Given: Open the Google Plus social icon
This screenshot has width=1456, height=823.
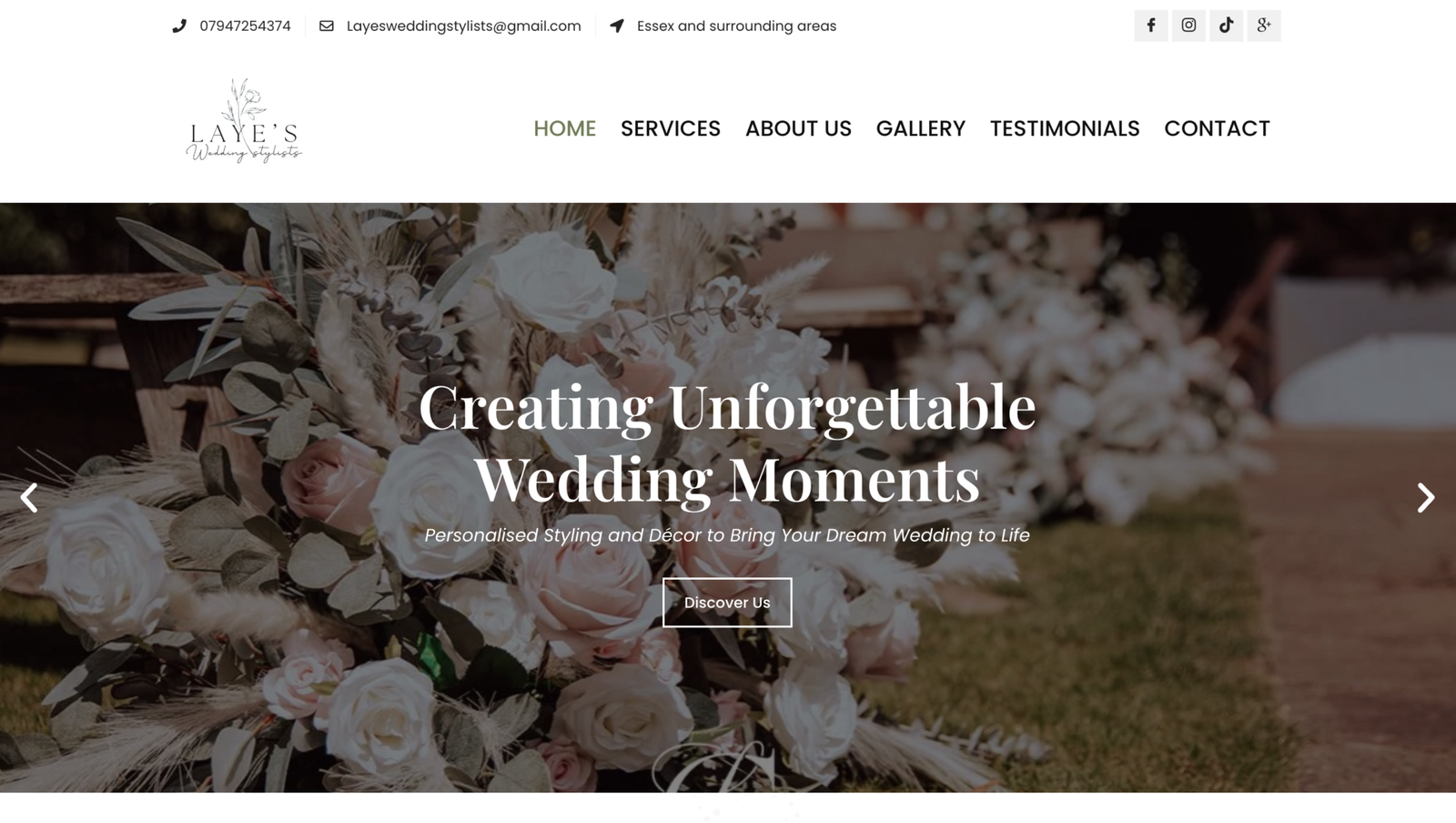Looking at the screenshot, I should tap(1264, 25).
